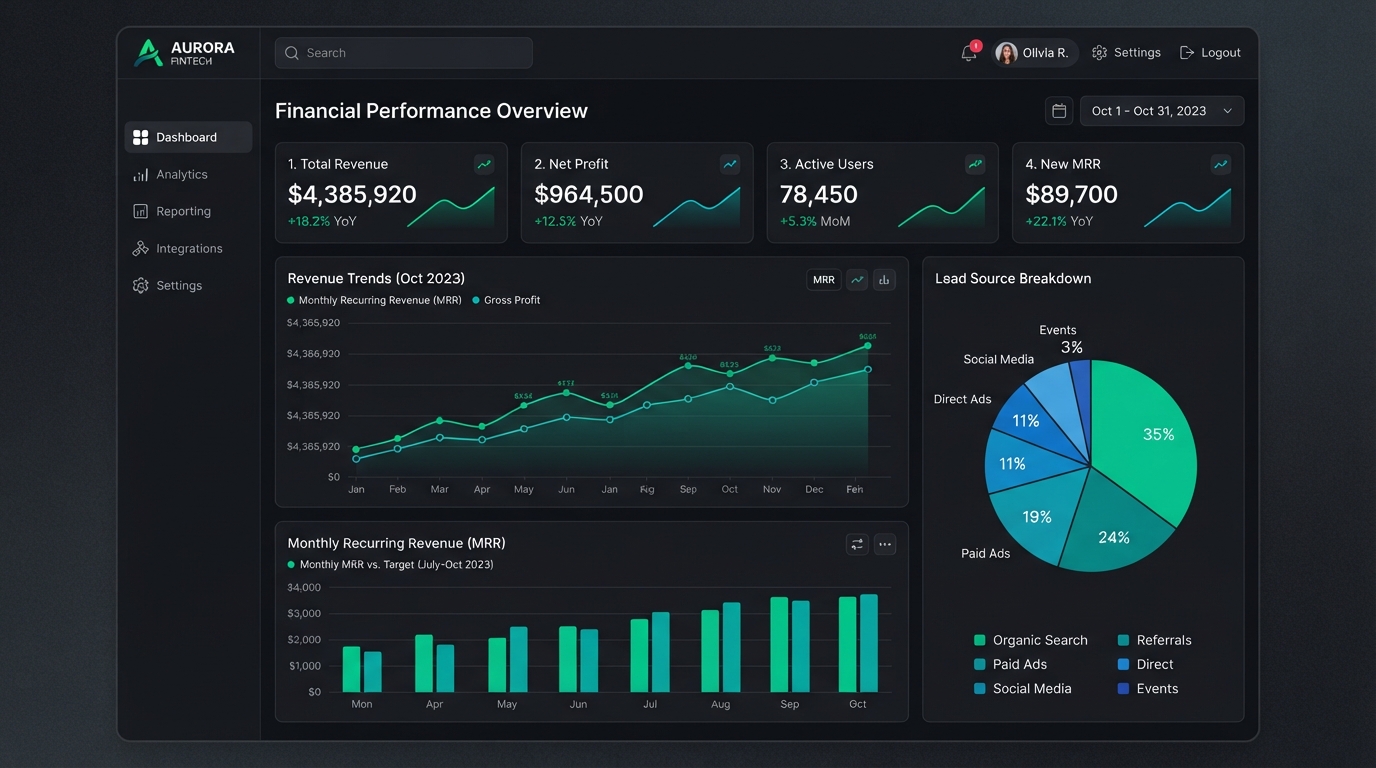Image resolution: width=1376 pixels, height=768 pixels.
Task: Open the three-dot menu in MRR panel
Action: (x=884, y=544)
